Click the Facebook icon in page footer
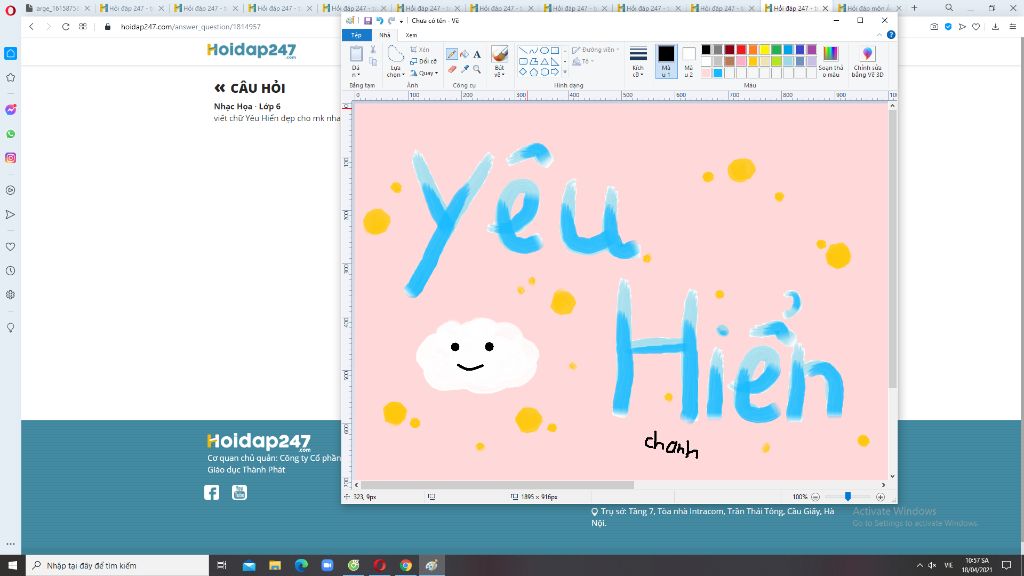Screen dimensions: 1024x576 coord(212,492)
